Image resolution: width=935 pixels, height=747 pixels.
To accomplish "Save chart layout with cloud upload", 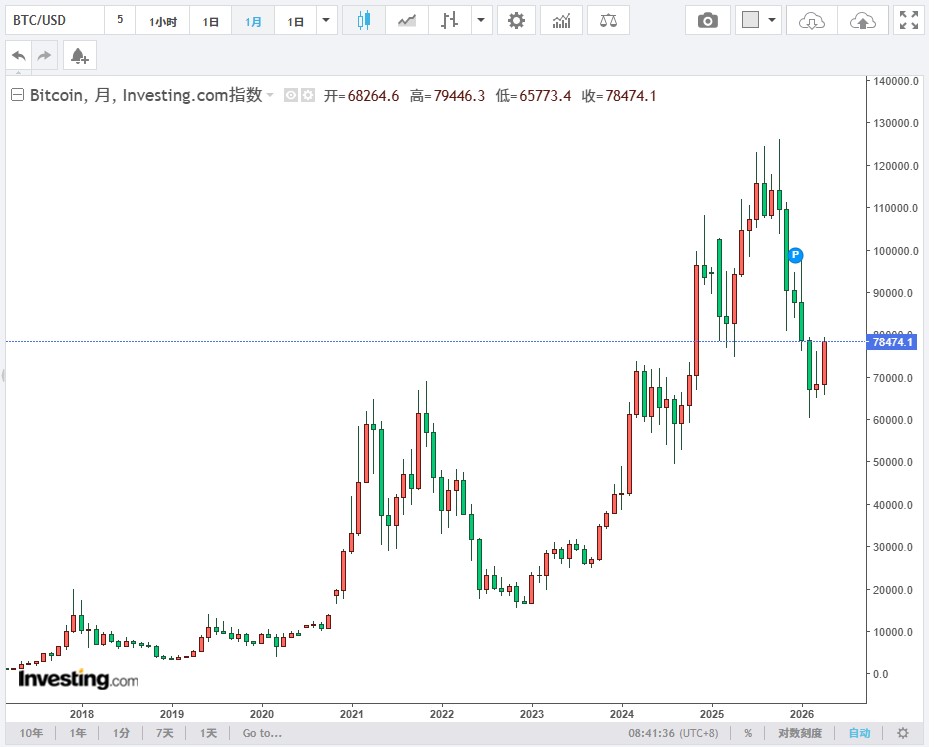I will click(862, 21).
